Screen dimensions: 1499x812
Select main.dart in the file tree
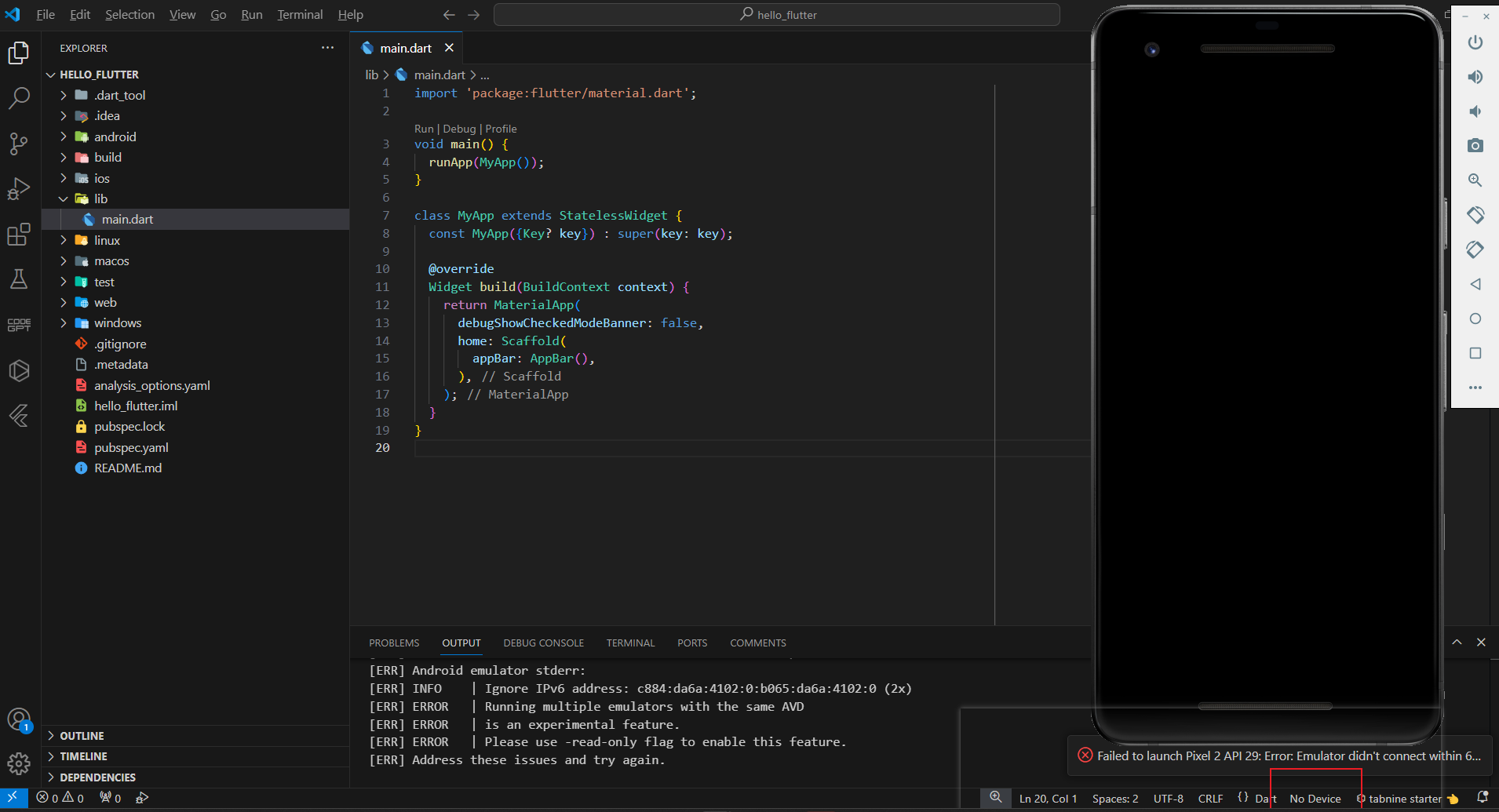[195, 220]
